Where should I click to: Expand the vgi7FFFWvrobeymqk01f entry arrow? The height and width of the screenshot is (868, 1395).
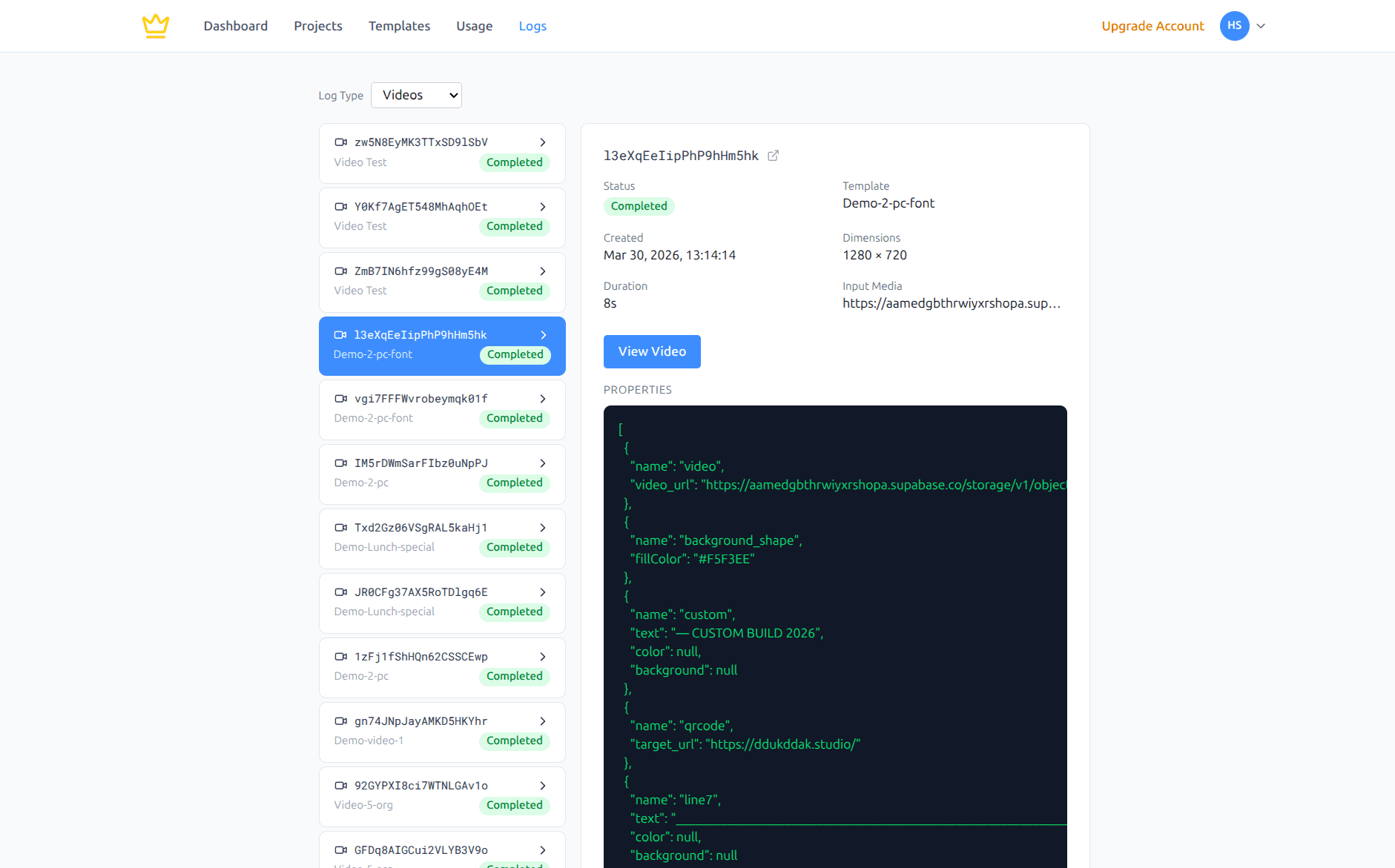point(543,399)
